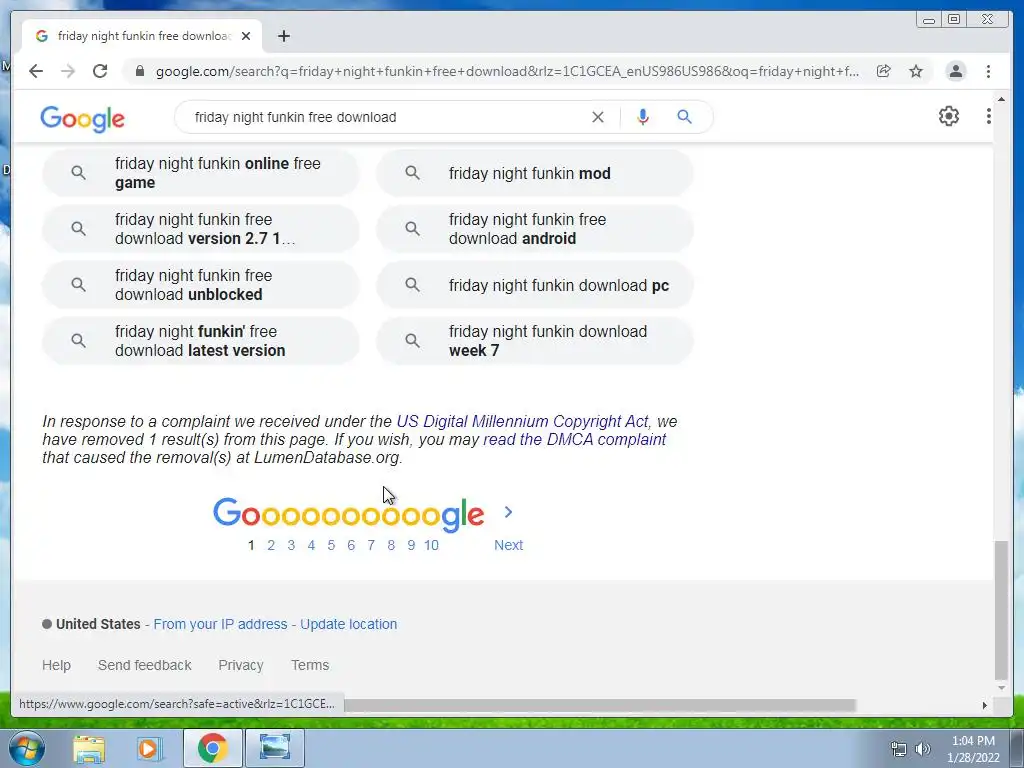Image resolution: width=1024 pixels, height=768 pixels.
Task: Click Update location link
Action: [349, 624]
